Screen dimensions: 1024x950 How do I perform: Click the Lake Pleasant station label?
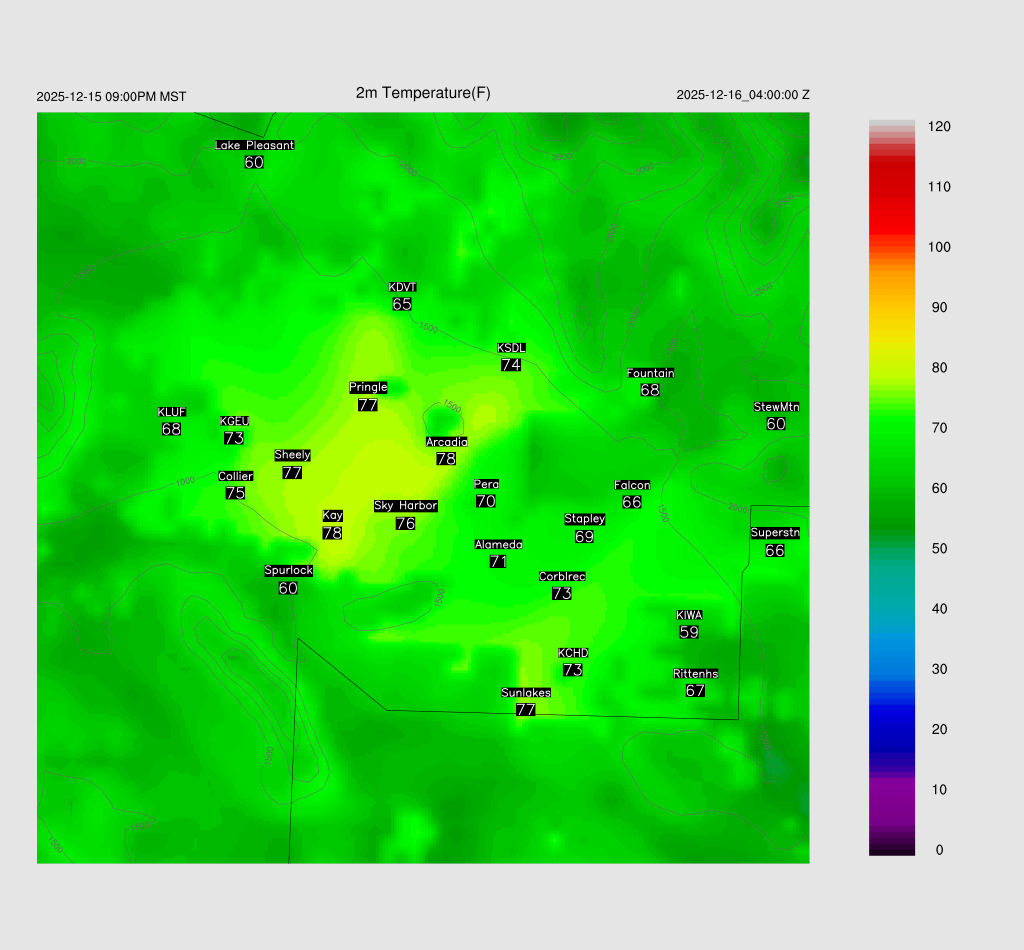tap(254, 145)
